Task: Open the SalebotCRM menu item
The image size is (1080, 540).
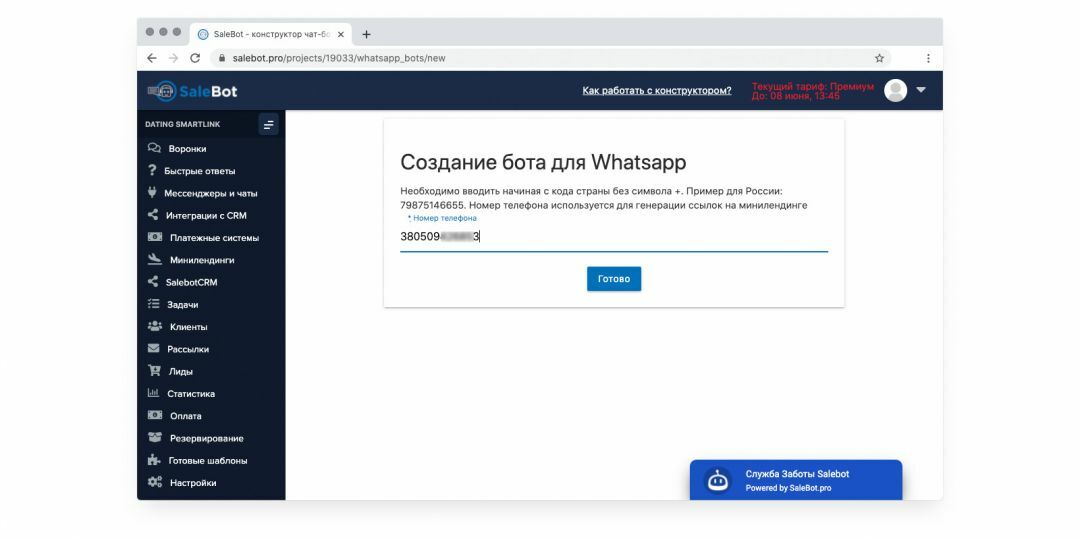Action: pyautogui.click(x=191, y=282)
